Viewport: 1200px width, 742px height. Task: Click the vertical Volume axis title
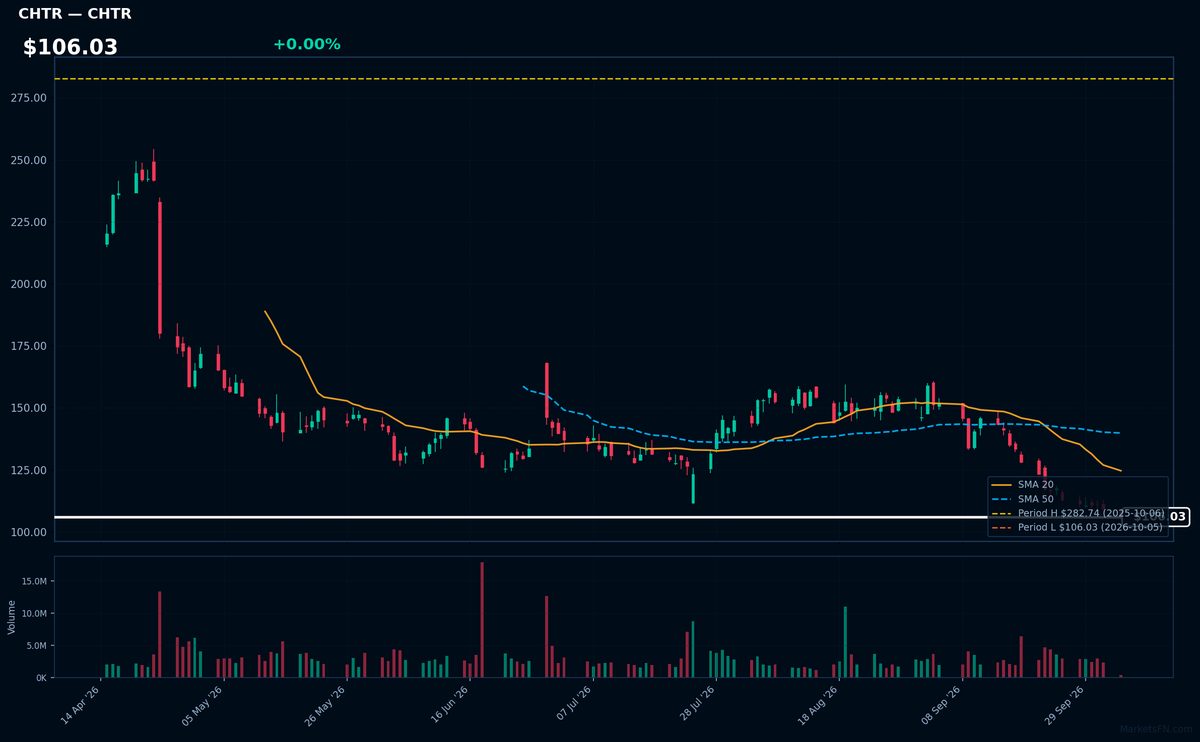(x=11, y=617)
